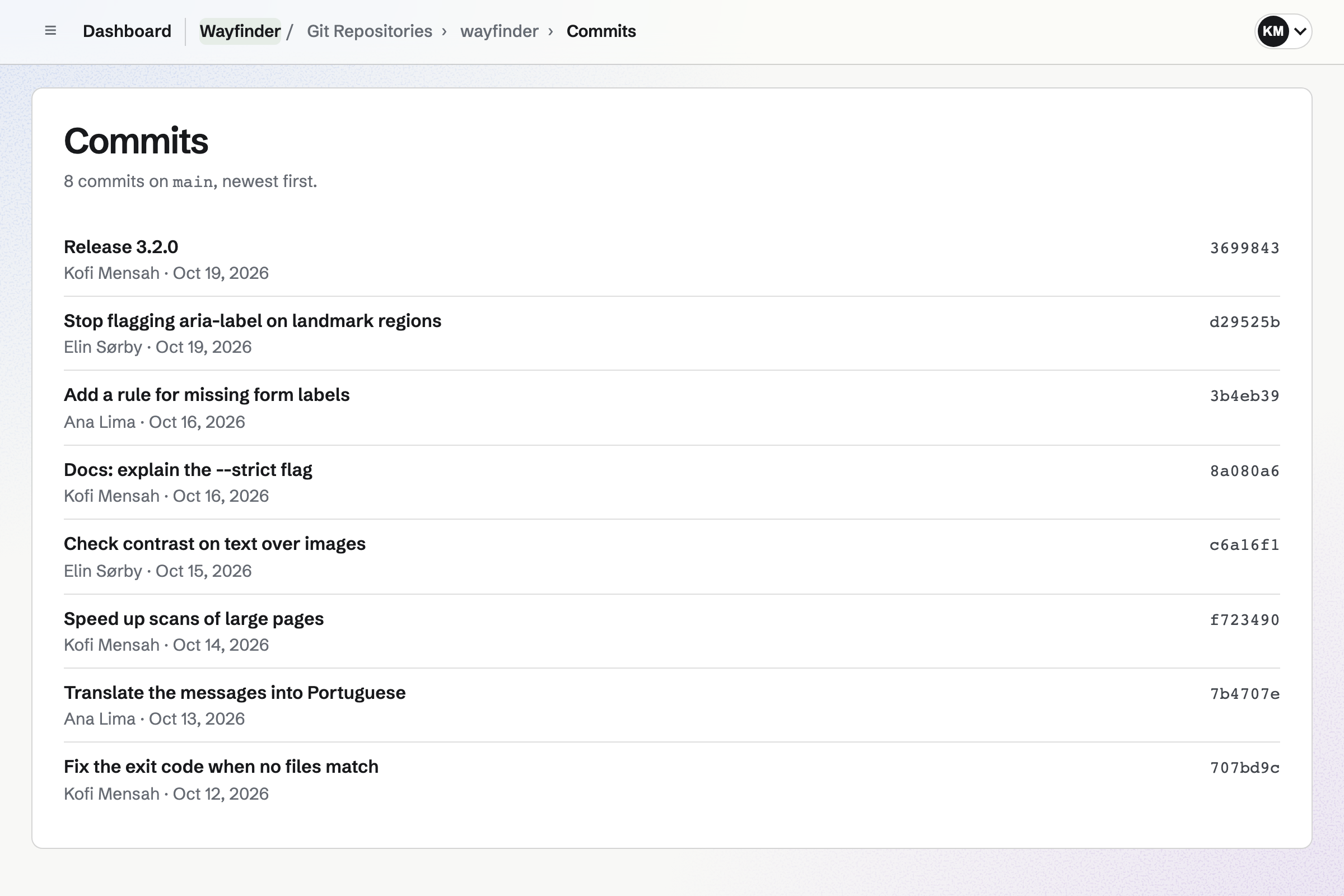Open Fix the exit code when no files match
Viewport: 1344px width, 896px height.
[x=221, y=767]
